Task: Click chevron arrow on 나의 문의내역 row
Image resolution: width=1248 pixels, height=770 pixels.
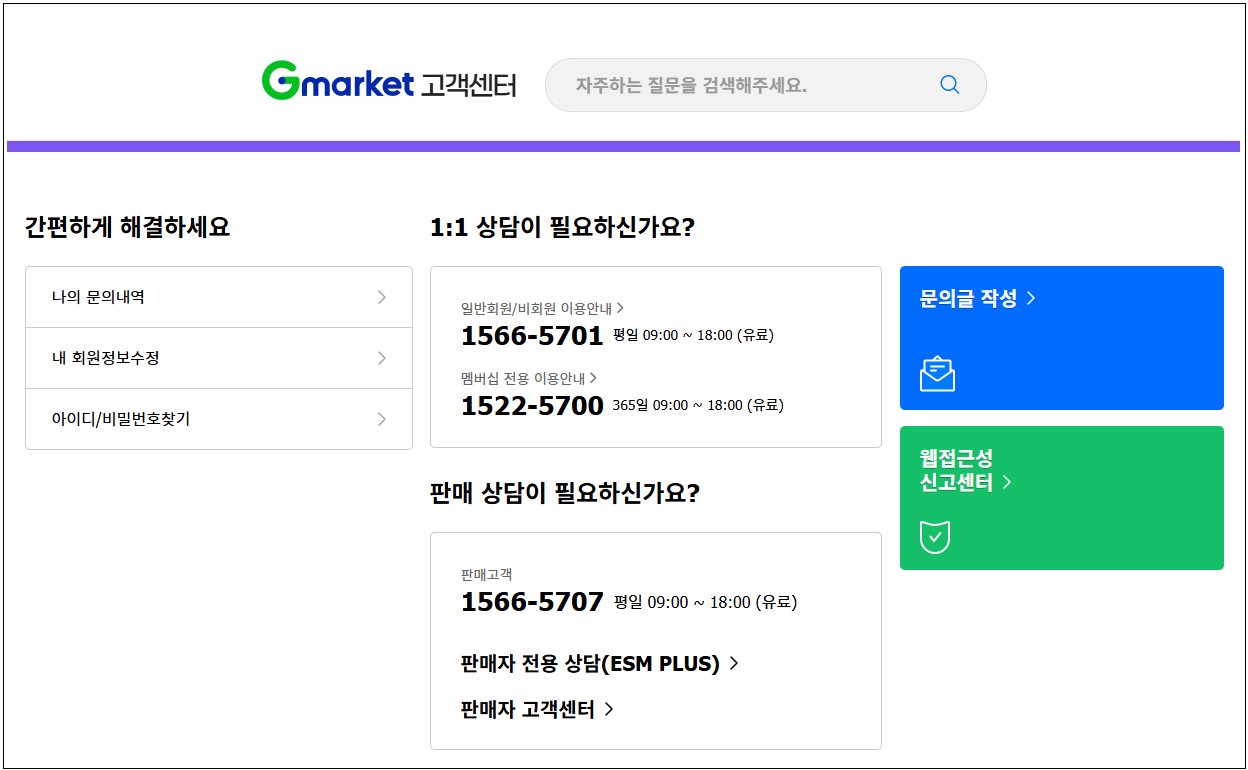Action: coord(382,297)
